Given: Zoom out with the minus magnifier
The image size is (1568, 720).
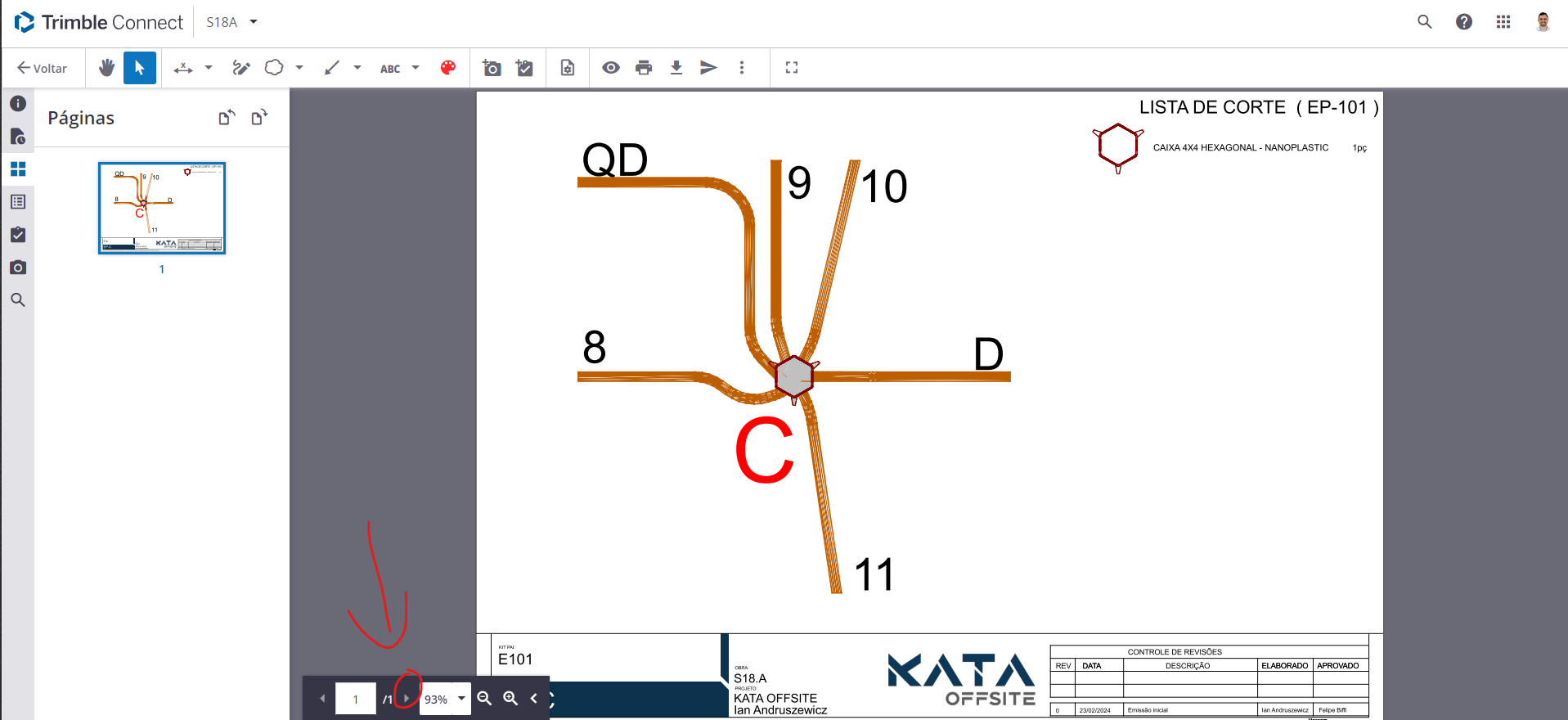Looking at the screenshot, I should point(484,699).
